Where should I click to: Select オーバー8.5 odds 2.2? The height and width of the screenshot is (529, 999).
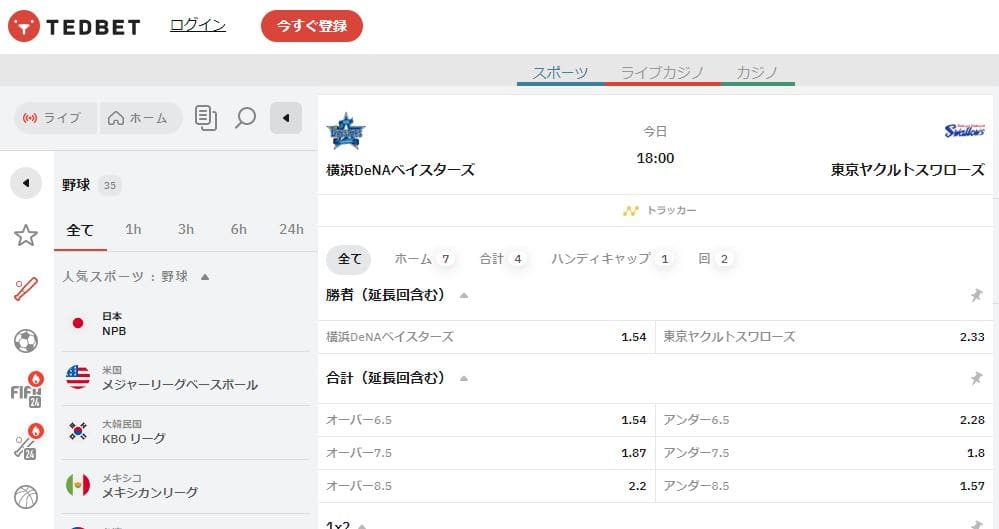[486, 486]
